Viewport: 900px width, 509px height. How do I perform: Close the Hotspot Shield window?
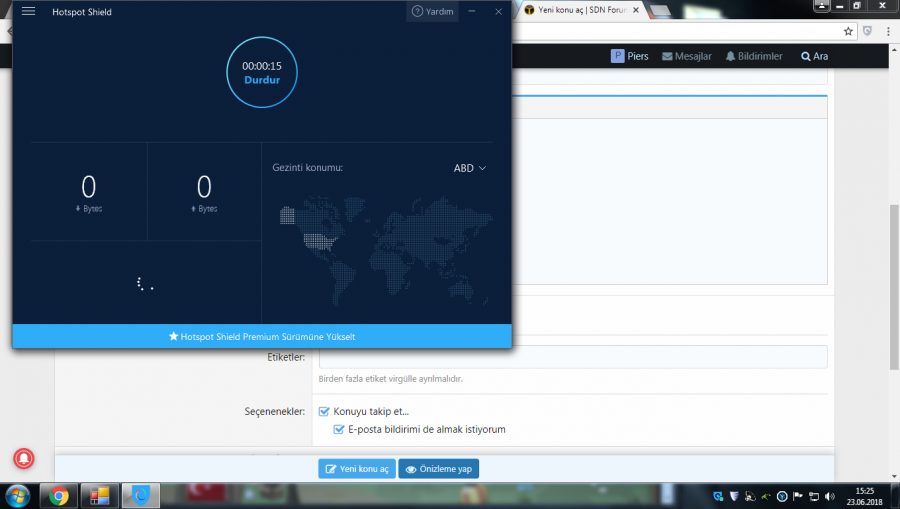498,11
